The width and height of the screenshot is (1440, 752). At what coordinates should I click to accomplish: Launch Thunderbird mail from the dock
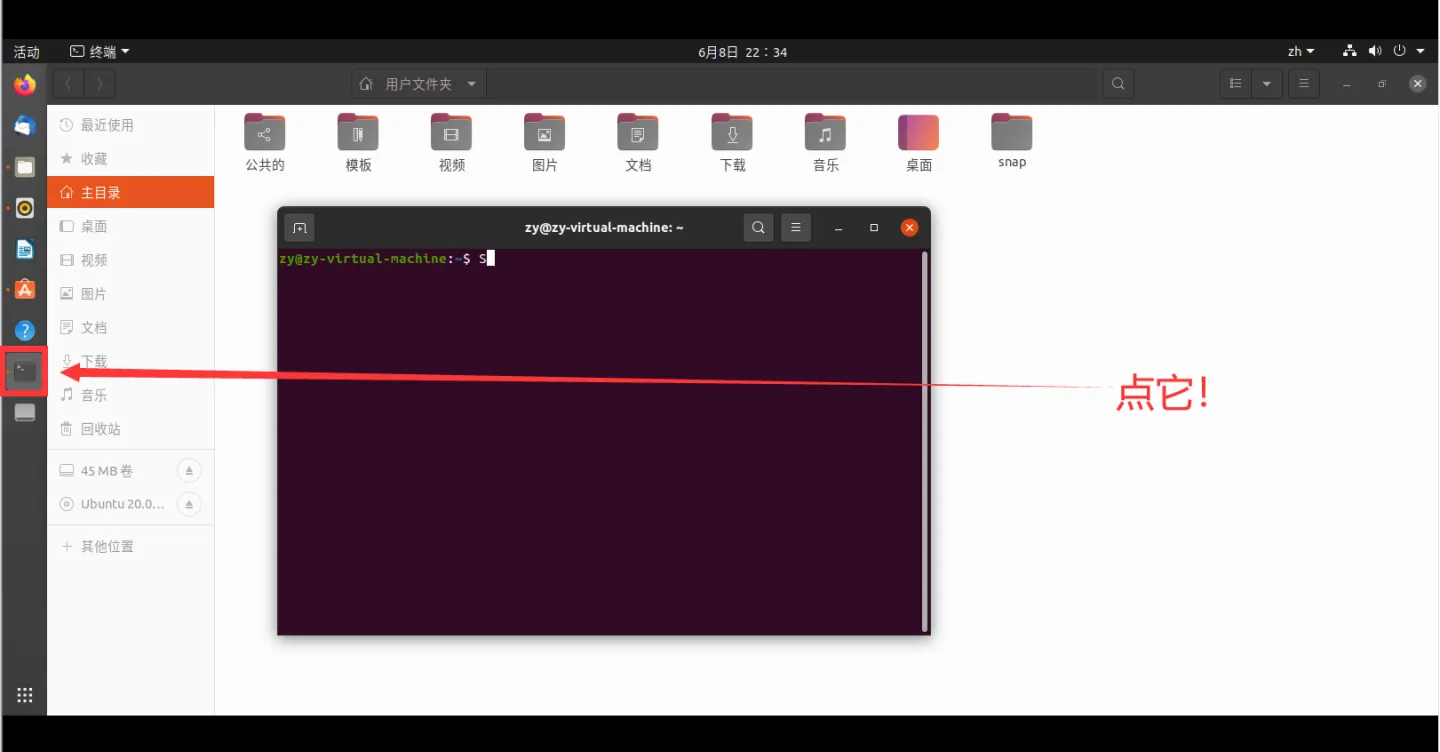coord(25,126)
